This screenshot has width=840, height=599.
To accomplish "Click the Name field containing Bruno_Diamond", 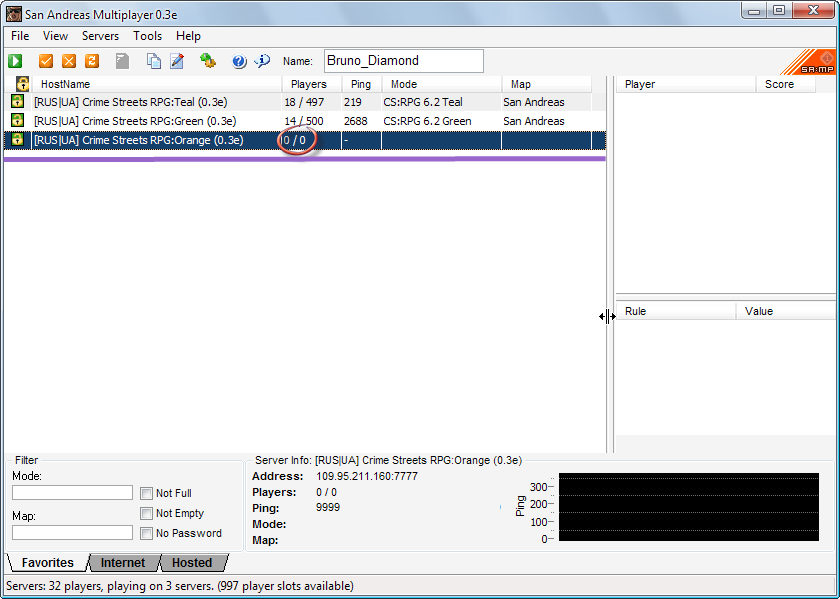I will click(404, 61).
